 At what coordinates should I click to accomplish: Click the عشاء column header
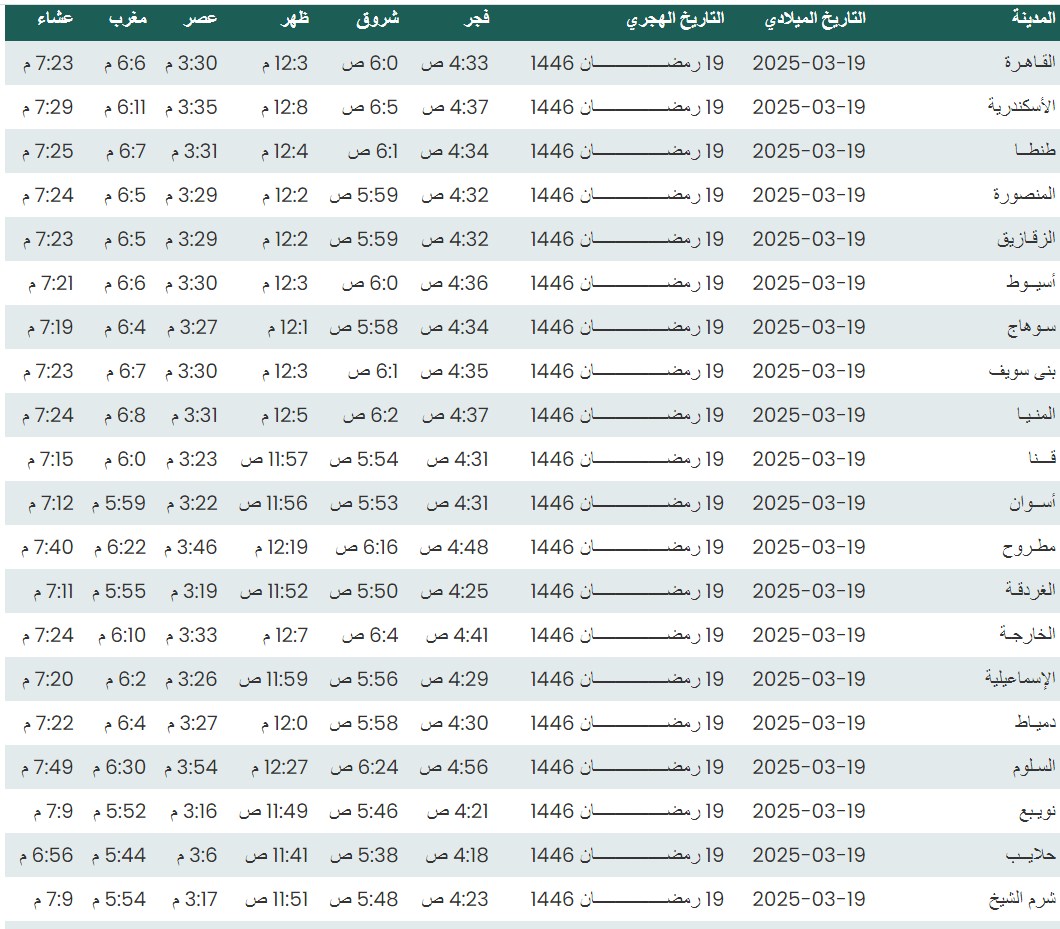(x=46, y=19)
